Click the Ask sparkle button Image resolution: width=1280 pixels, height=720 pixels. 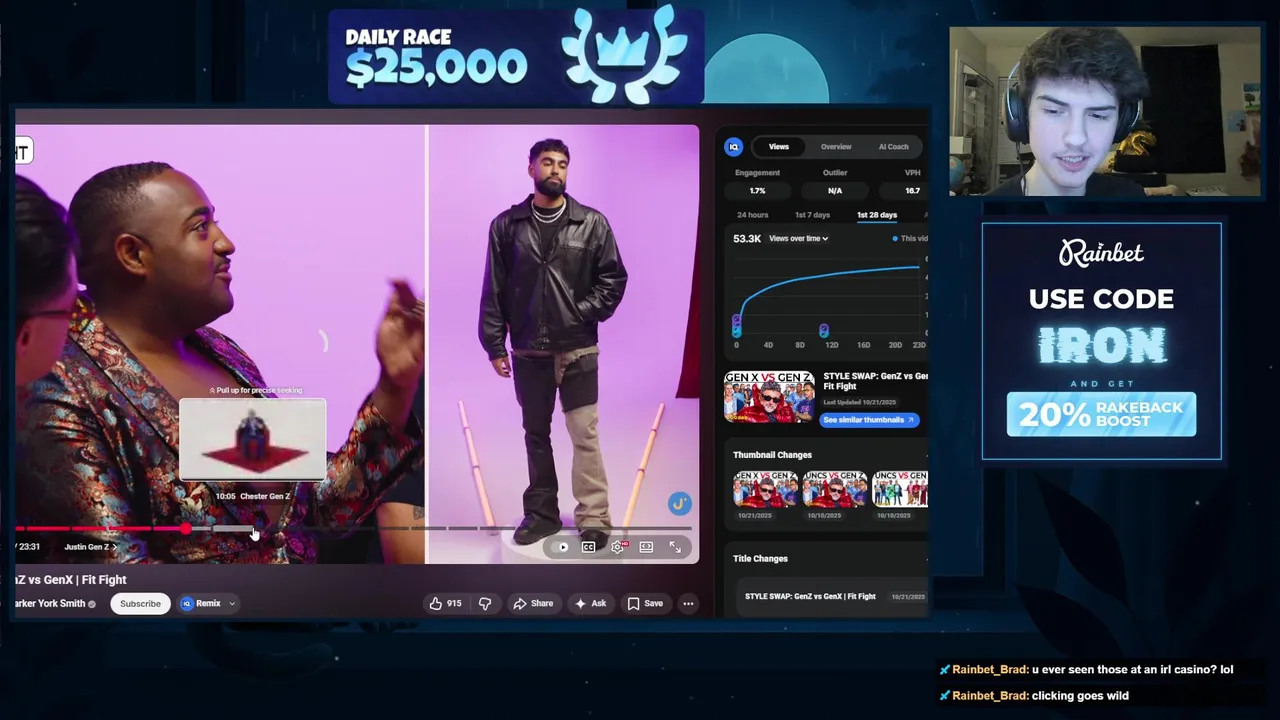[590, 603]
